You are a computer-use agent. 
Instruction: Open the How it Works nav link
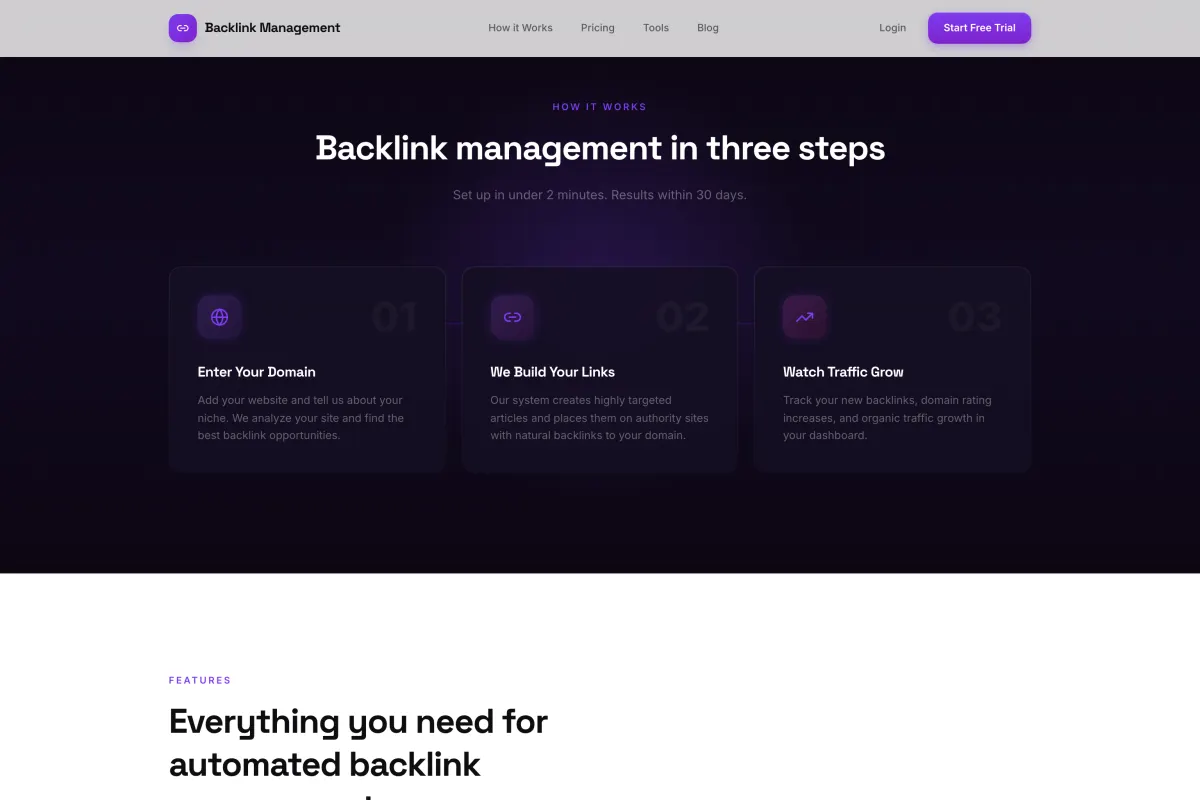pyautogui.click(x=520, y=28)
